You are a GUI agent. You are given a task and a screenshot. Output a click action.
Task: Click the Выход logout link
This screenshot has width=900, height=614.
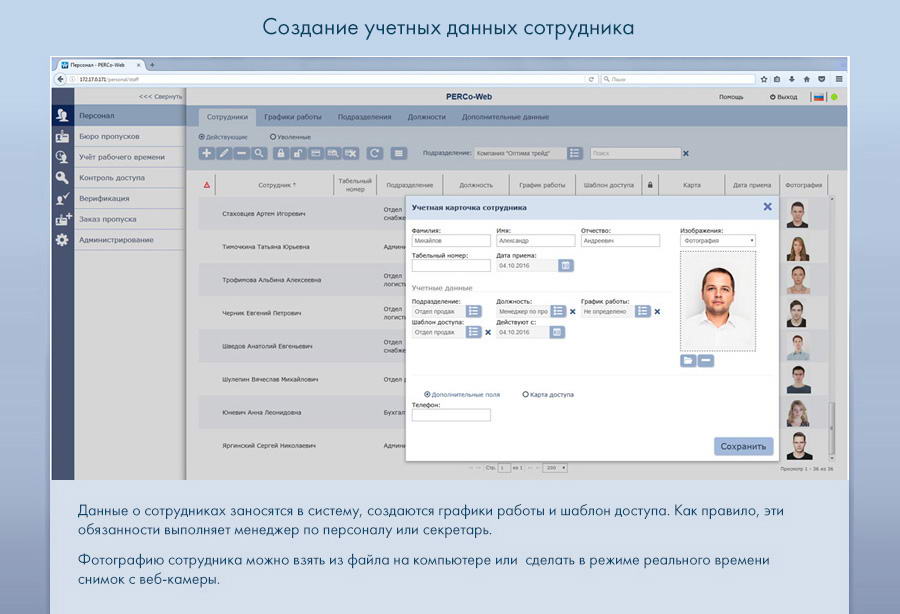click(x=784, y=97)
